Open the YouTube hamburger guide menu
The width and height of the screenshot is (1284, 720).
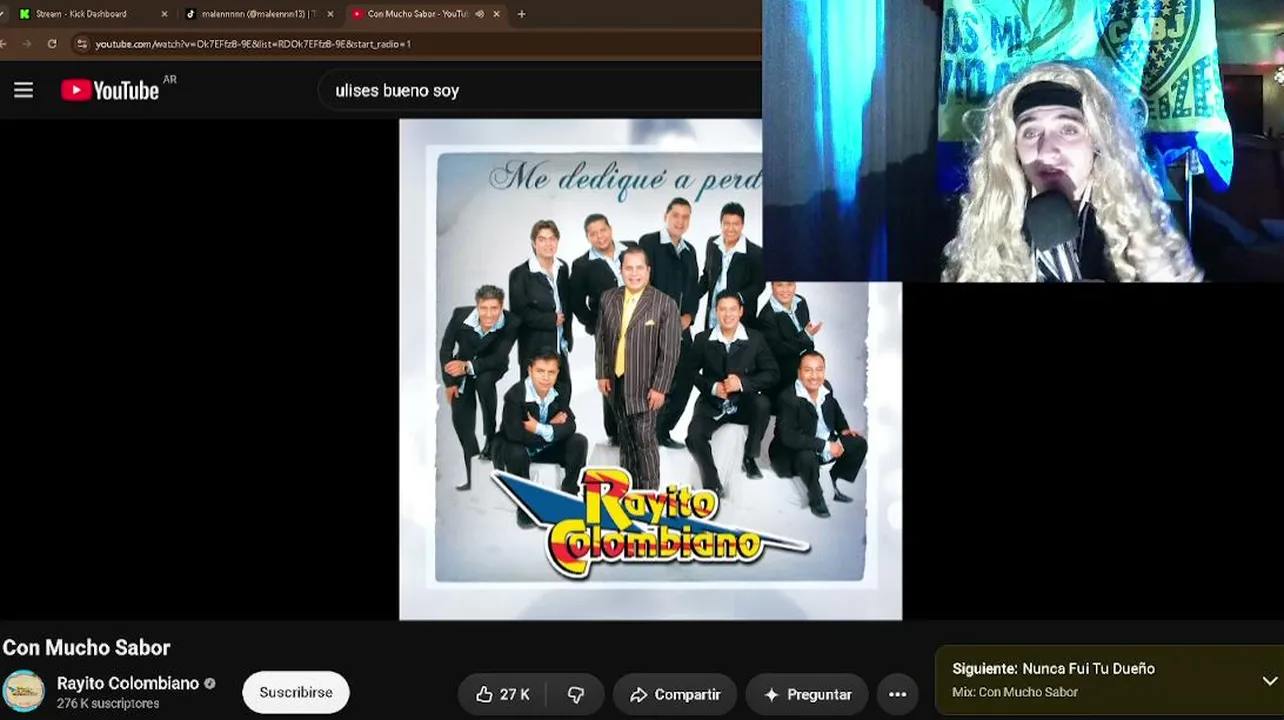[x=23, y=91]
